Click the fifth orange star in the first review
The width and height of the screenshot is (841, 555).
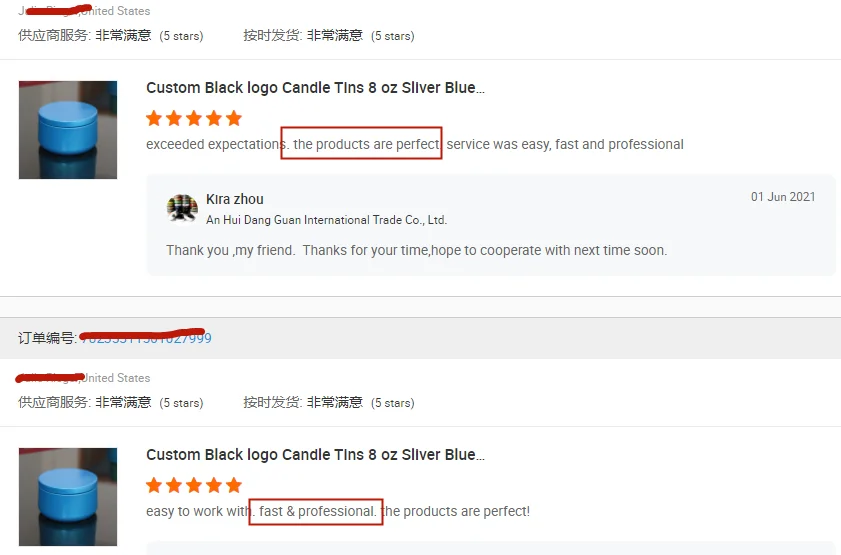[234, 118]
